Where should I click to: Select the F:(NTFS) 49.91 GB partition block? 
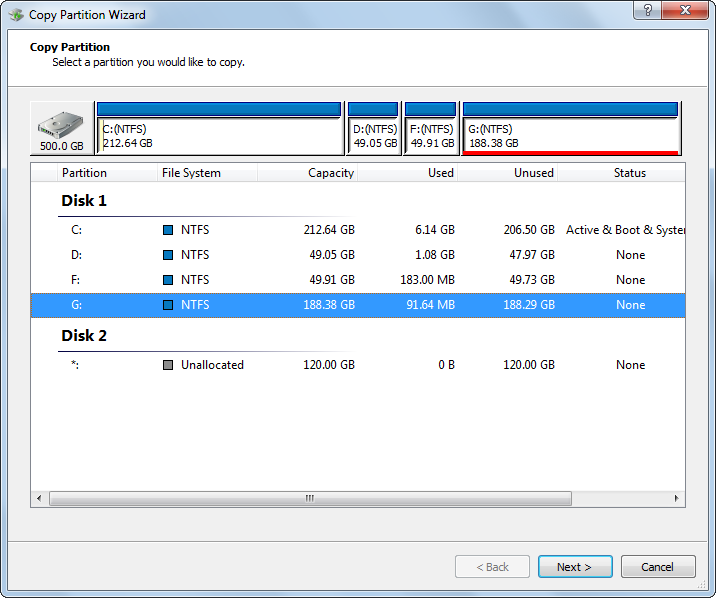tap(431, 128)
